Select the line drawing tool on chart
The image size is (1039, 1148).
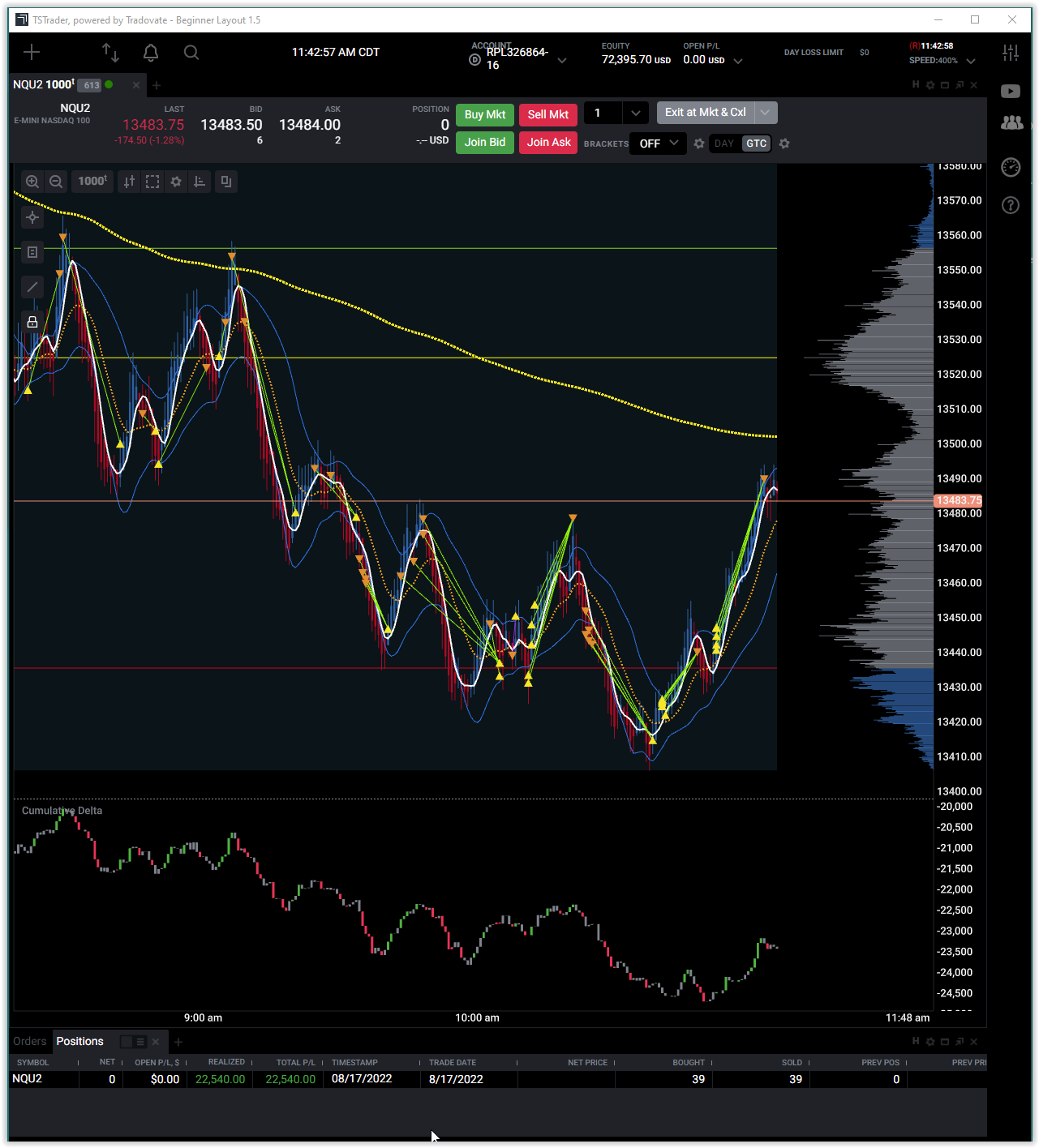point(32,287)
